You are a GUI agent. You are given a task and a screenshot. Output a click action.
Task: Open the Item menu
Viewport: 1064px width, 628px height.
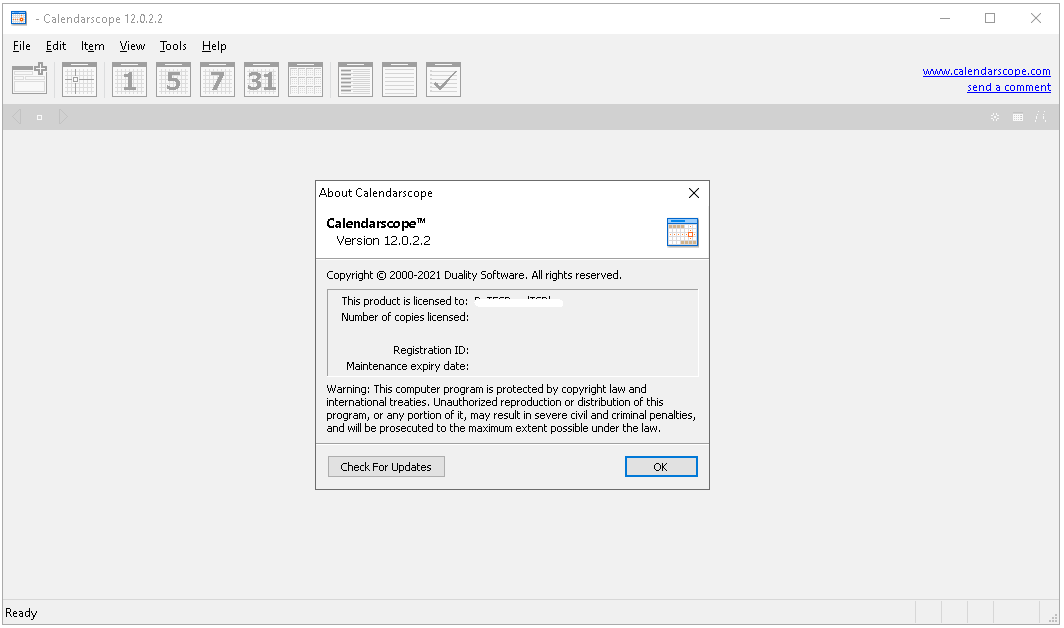click(x=92, y=46)
